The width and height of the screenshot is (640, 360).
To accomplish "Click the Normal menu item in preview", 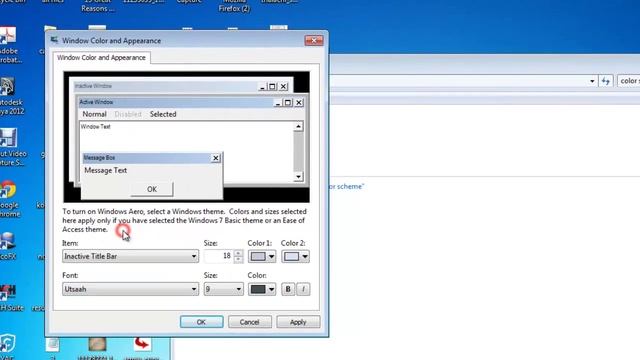I will (x=94, y=114).
